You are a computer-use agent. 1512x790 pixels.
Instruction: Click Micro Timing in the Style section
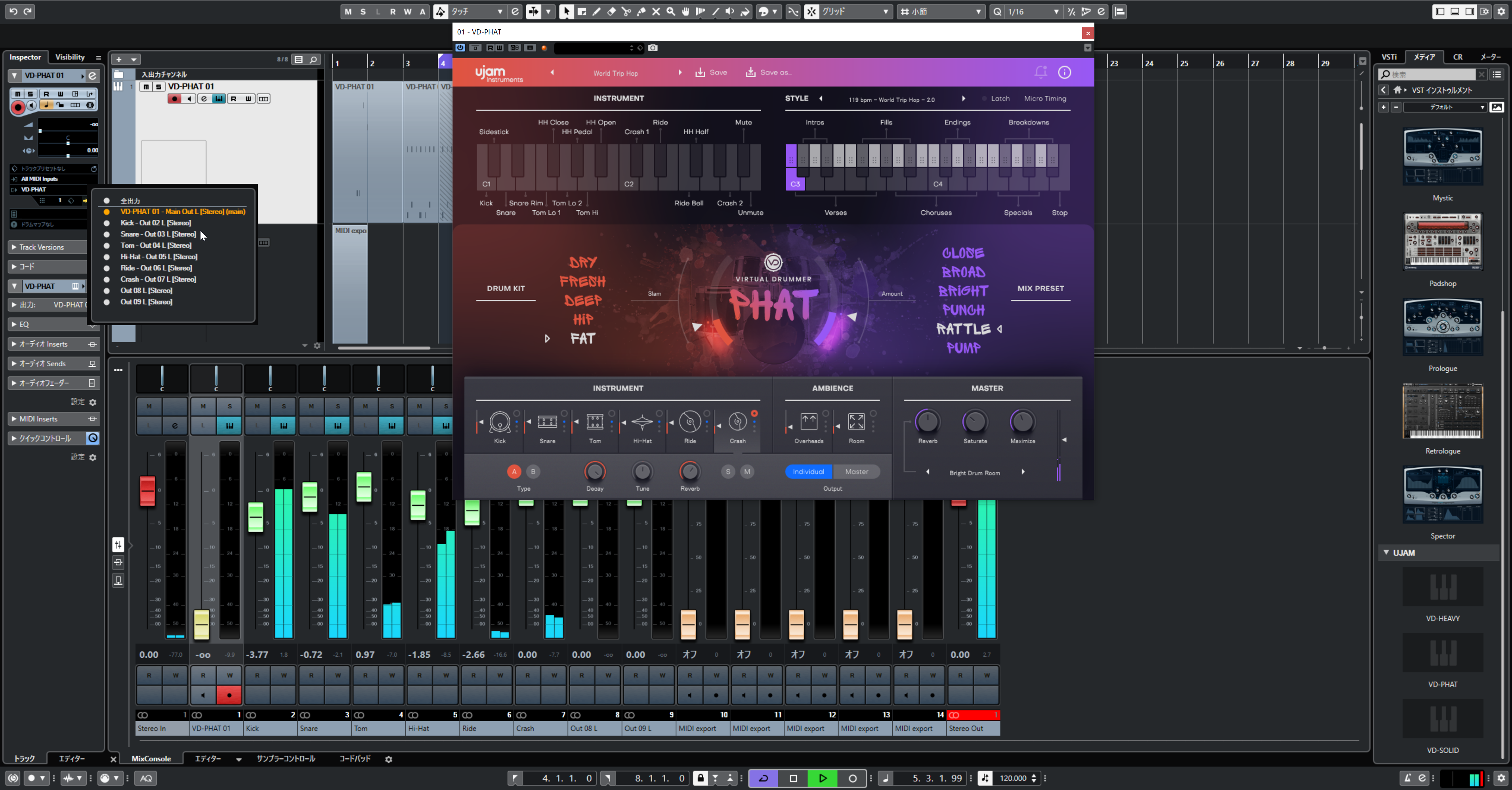1045,99
